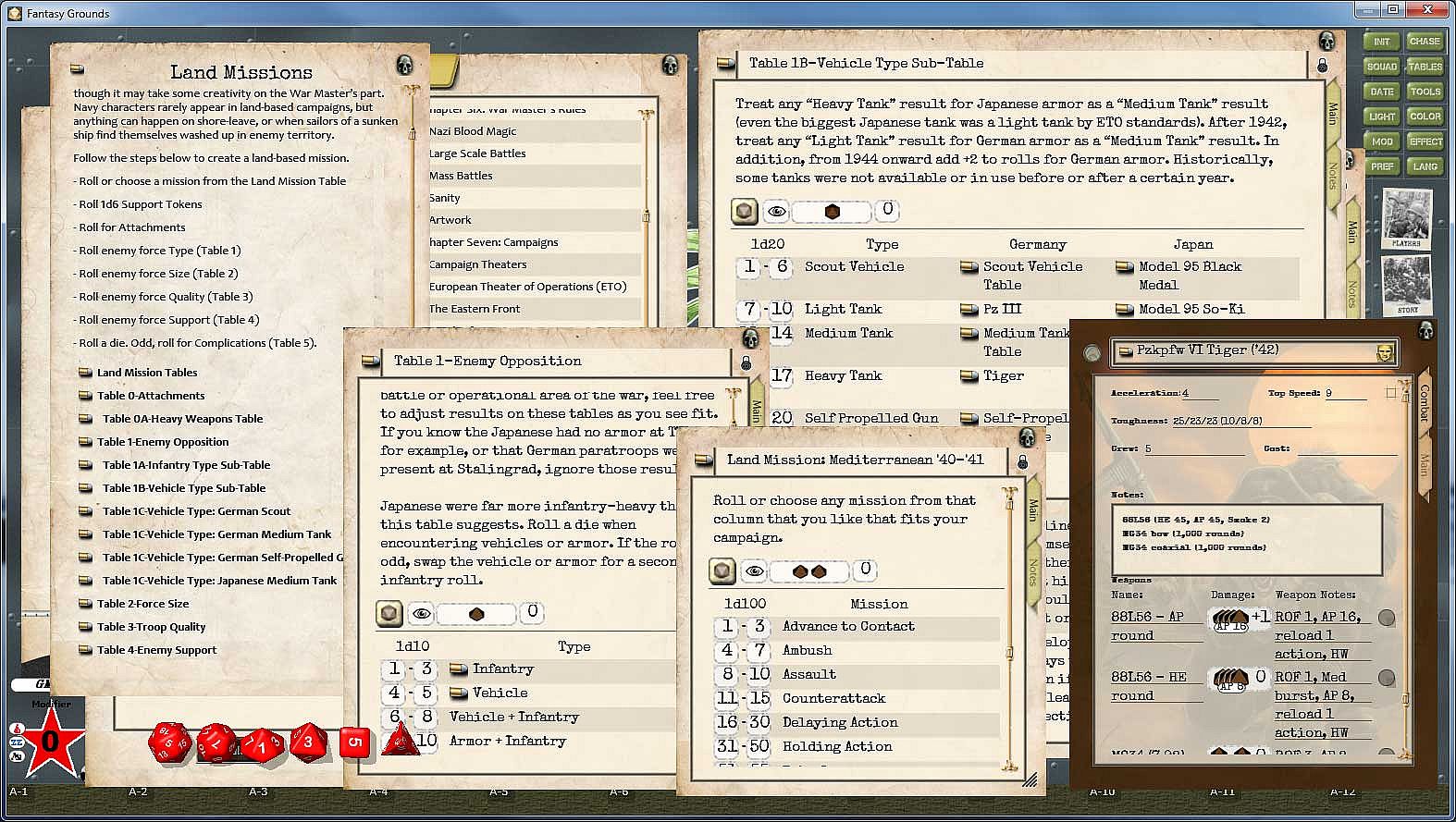
Task: Open Table 2-Force Size from list
Action: (142, 604)
